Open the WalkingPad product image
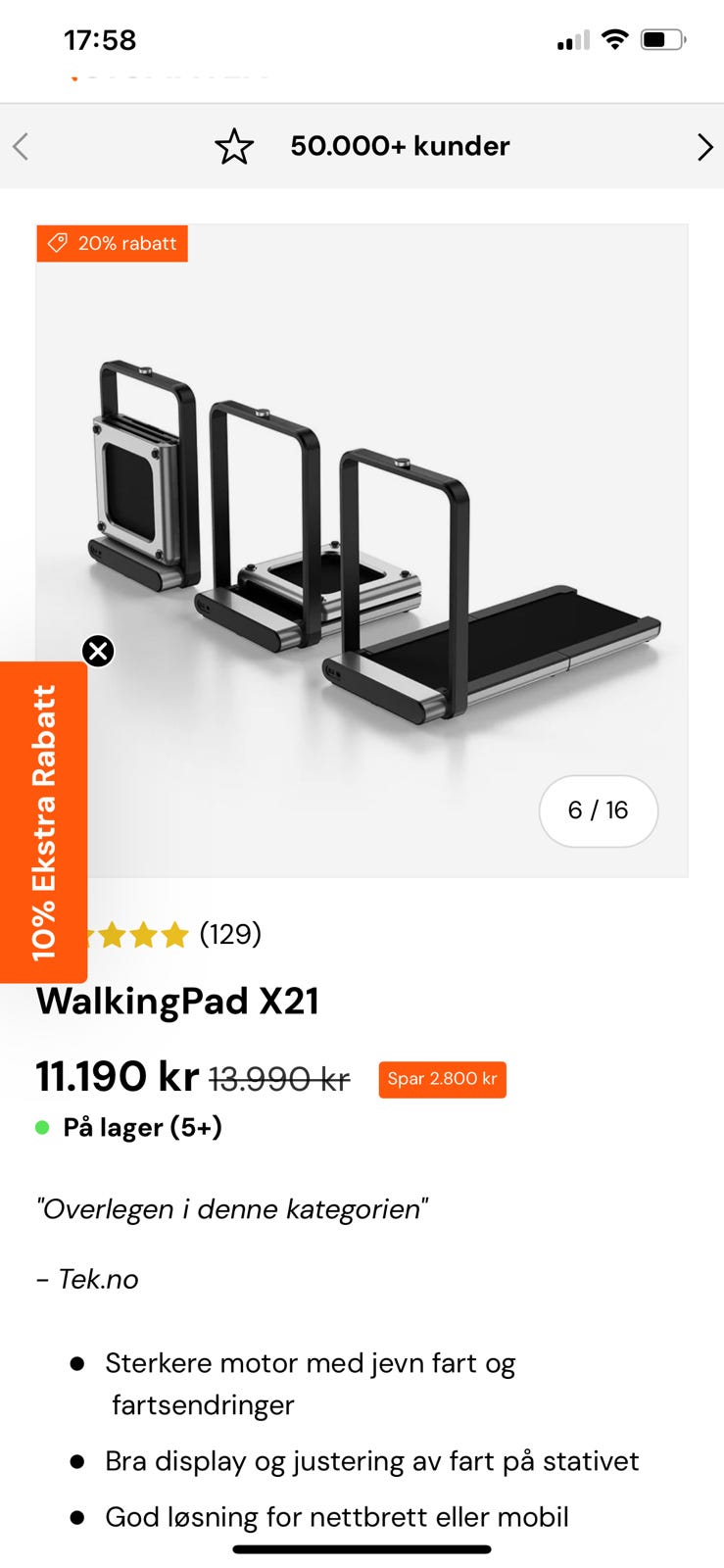 [x=362, y=550]
